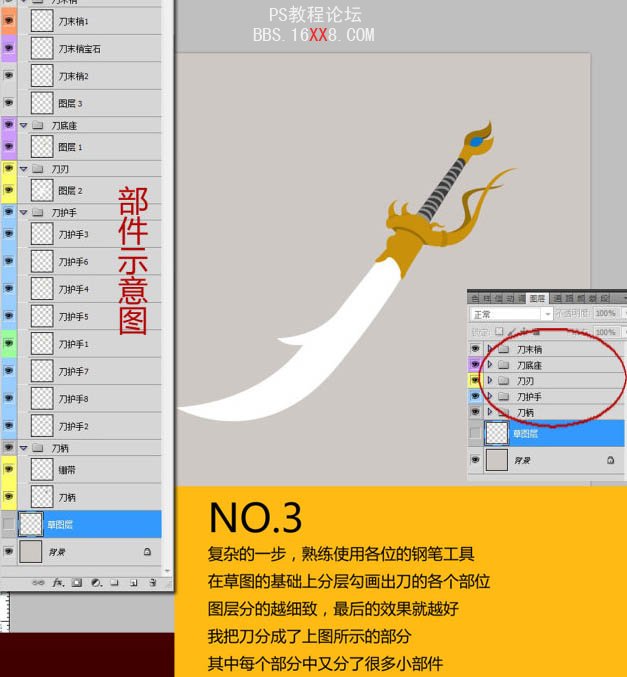The width and height of the screenshot is (627, 677).
Task: Click the link layers icon at panel bottom
Action: [38, 583]
